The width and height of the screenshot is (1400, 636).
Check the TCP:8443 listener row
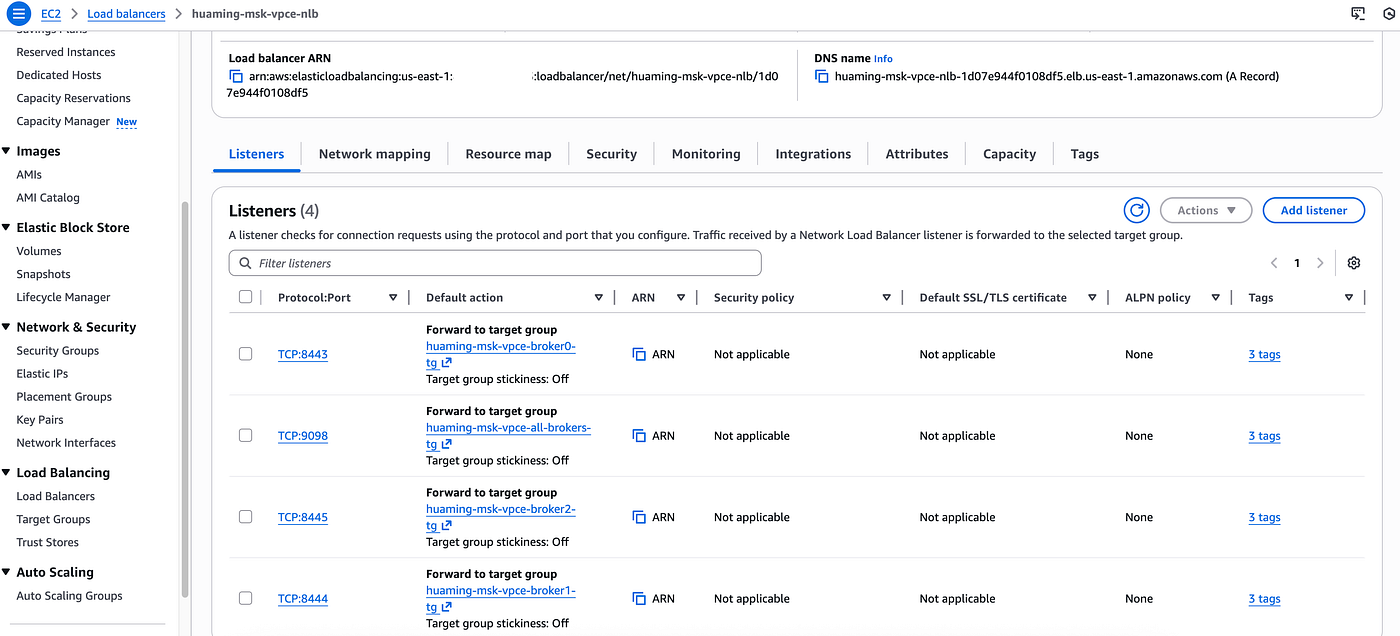click(x=246, y=354)
